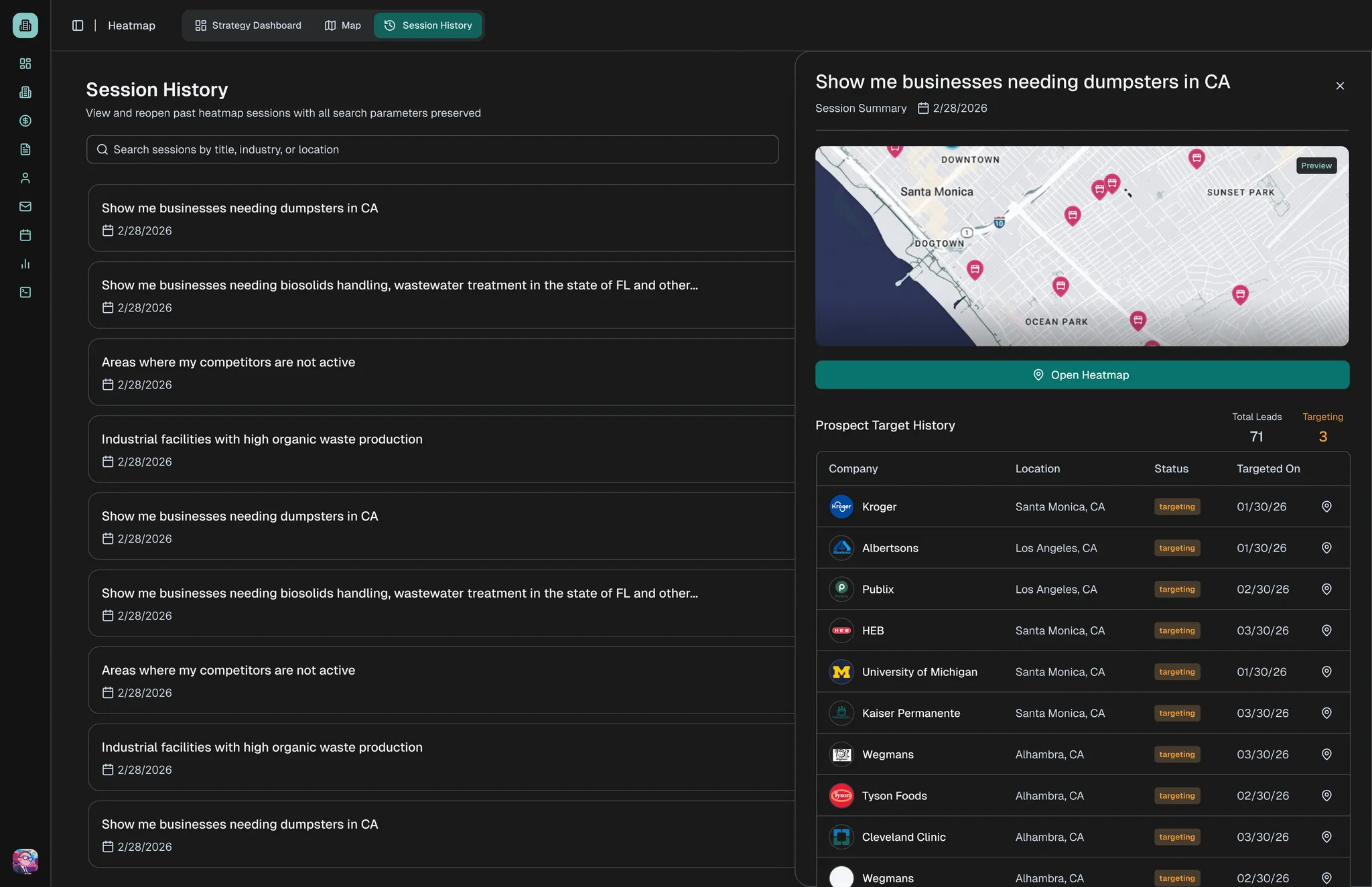Click the targeting status badge for Publix
Screen dimensions: 1372x887
(1177, 590)
